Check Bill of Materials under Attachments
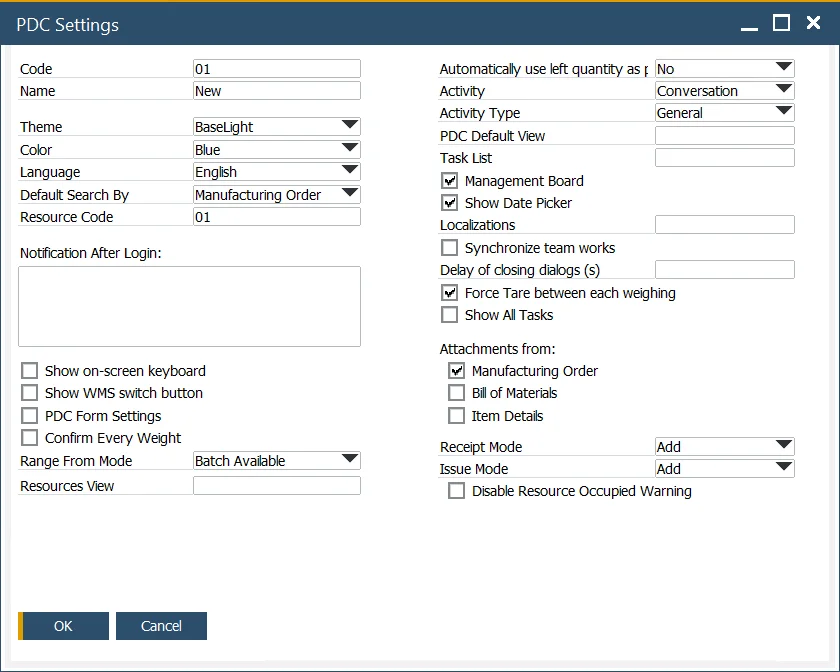The image size is (840, 672). pos(456,392)
